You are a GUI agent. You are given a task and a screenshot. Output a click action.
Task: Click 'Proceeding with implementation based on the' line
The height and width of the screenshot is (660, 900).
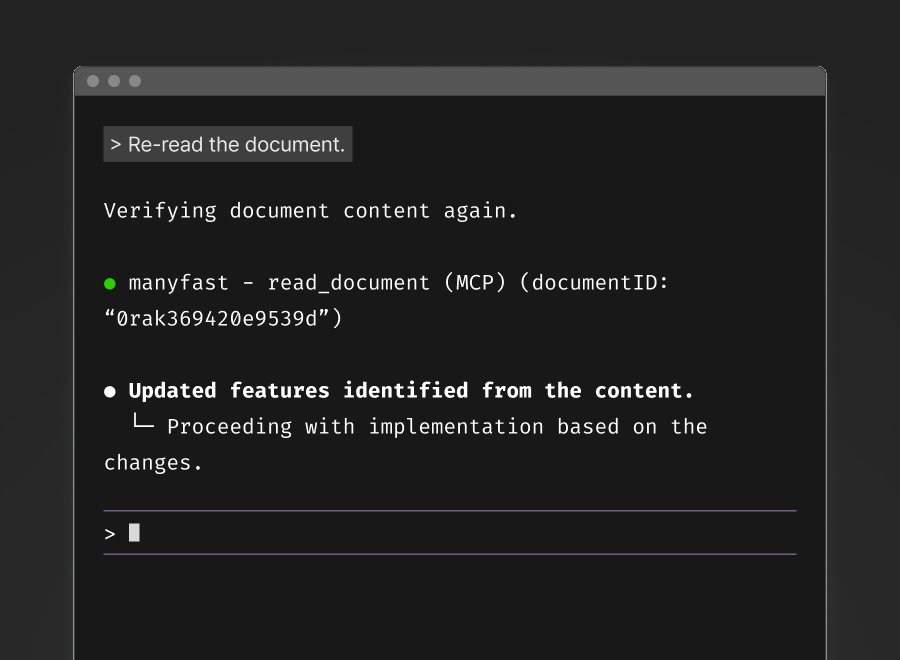click(437, 427)
